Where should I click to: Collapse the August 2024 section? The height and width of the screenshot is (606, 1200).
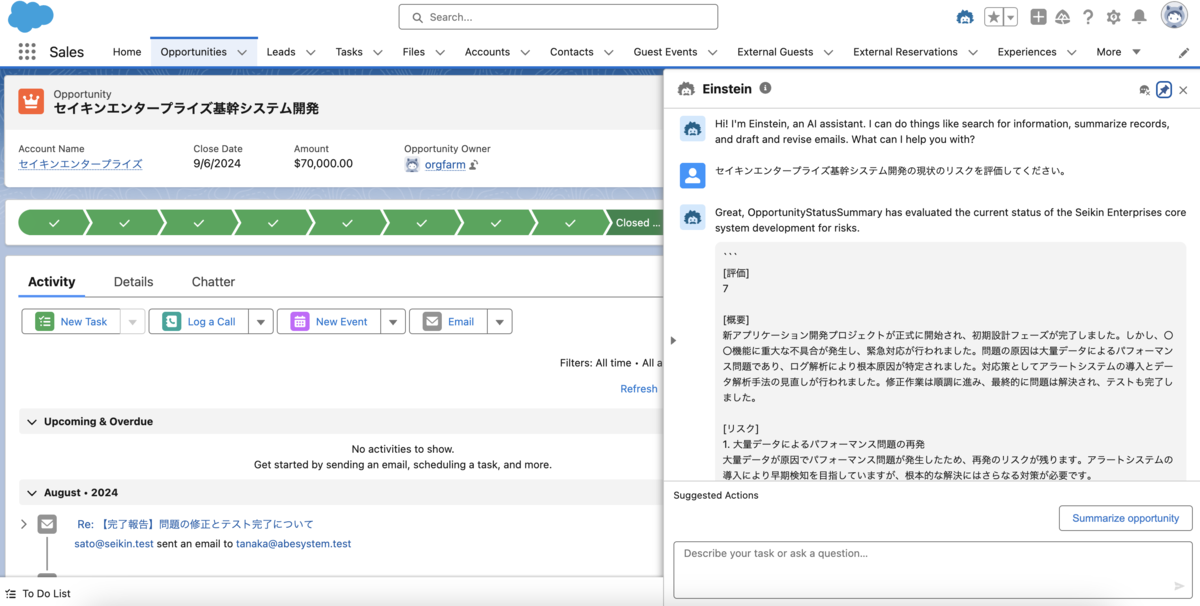click(x=32, y=493)
